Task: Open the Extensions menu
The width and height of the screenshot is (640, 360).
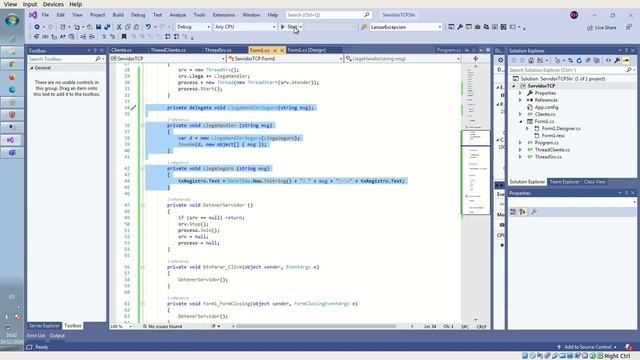Action: click(224, 15)
